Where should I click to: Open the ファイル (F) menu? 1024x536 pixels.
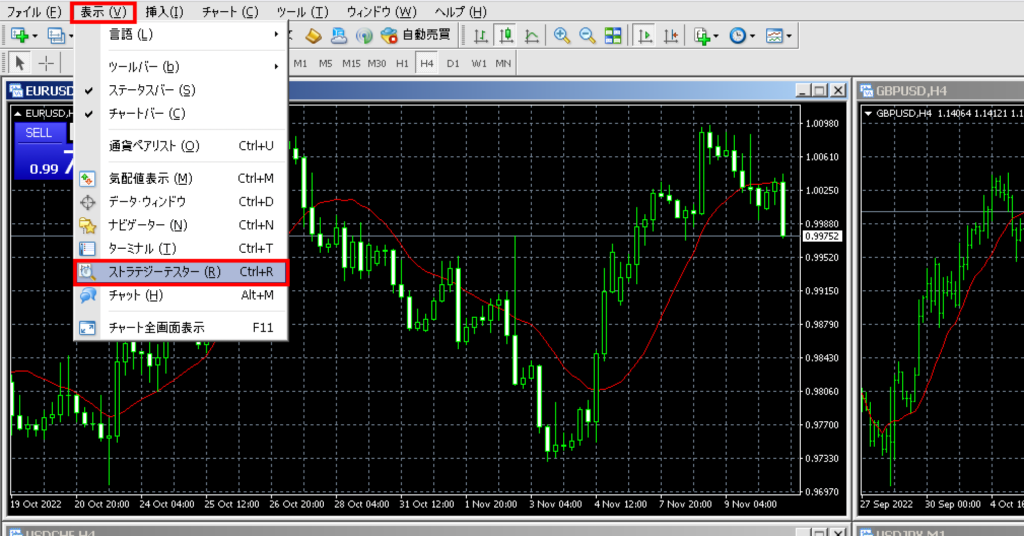(x=33, y=12)
